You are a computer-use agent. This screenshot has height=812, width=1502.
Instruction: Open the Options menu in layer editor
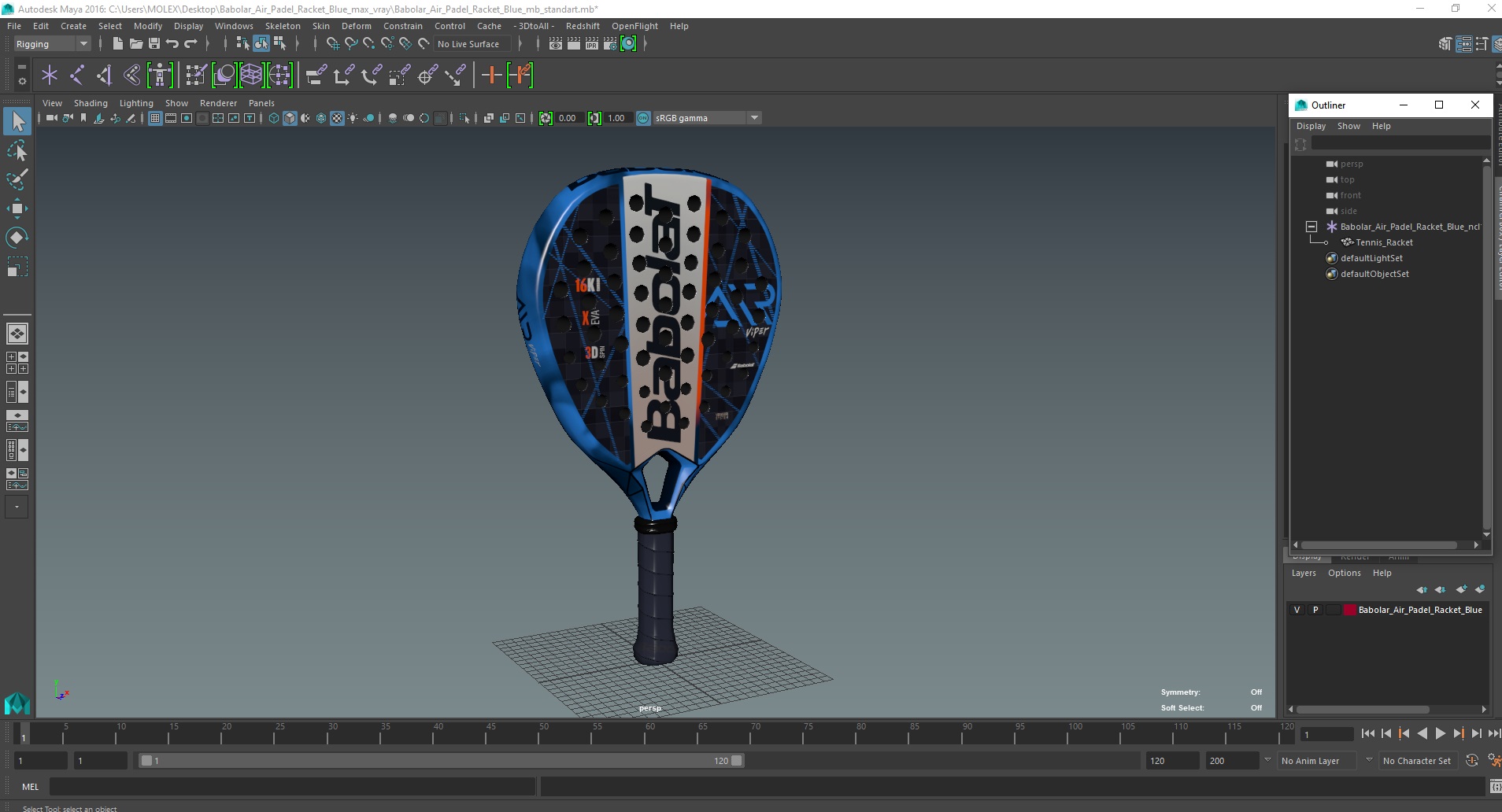[1344, 573]
